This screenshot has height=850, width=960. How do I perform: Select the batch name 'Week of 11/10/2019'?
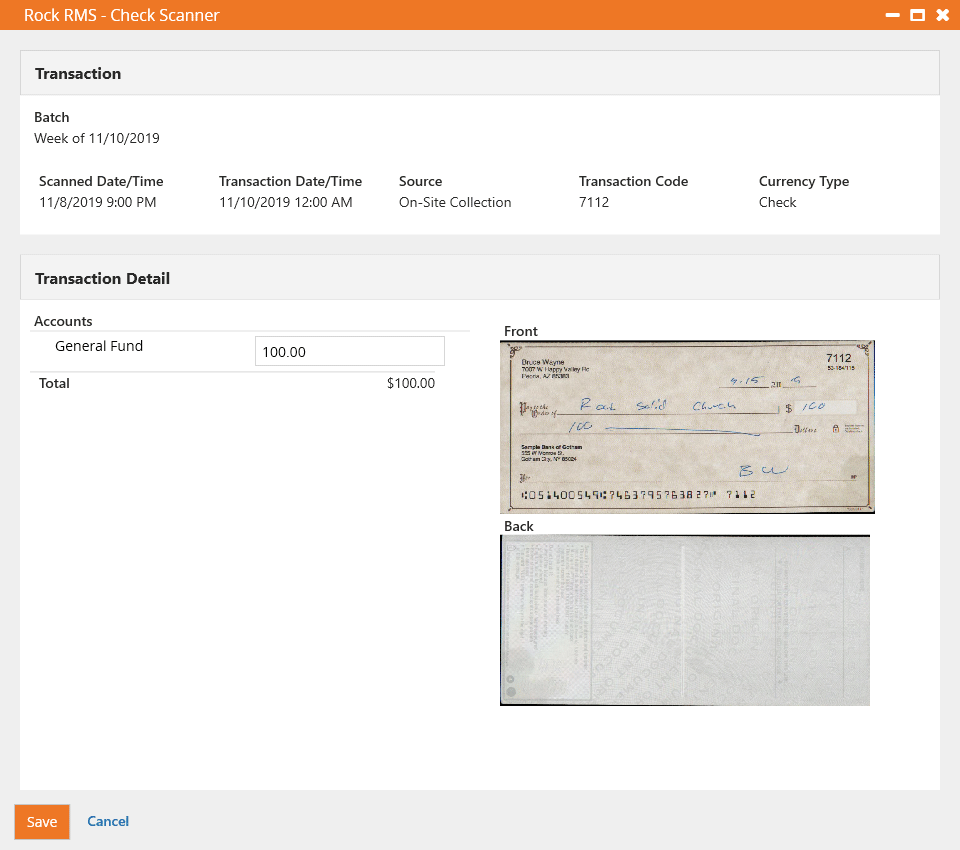point(97,138)
